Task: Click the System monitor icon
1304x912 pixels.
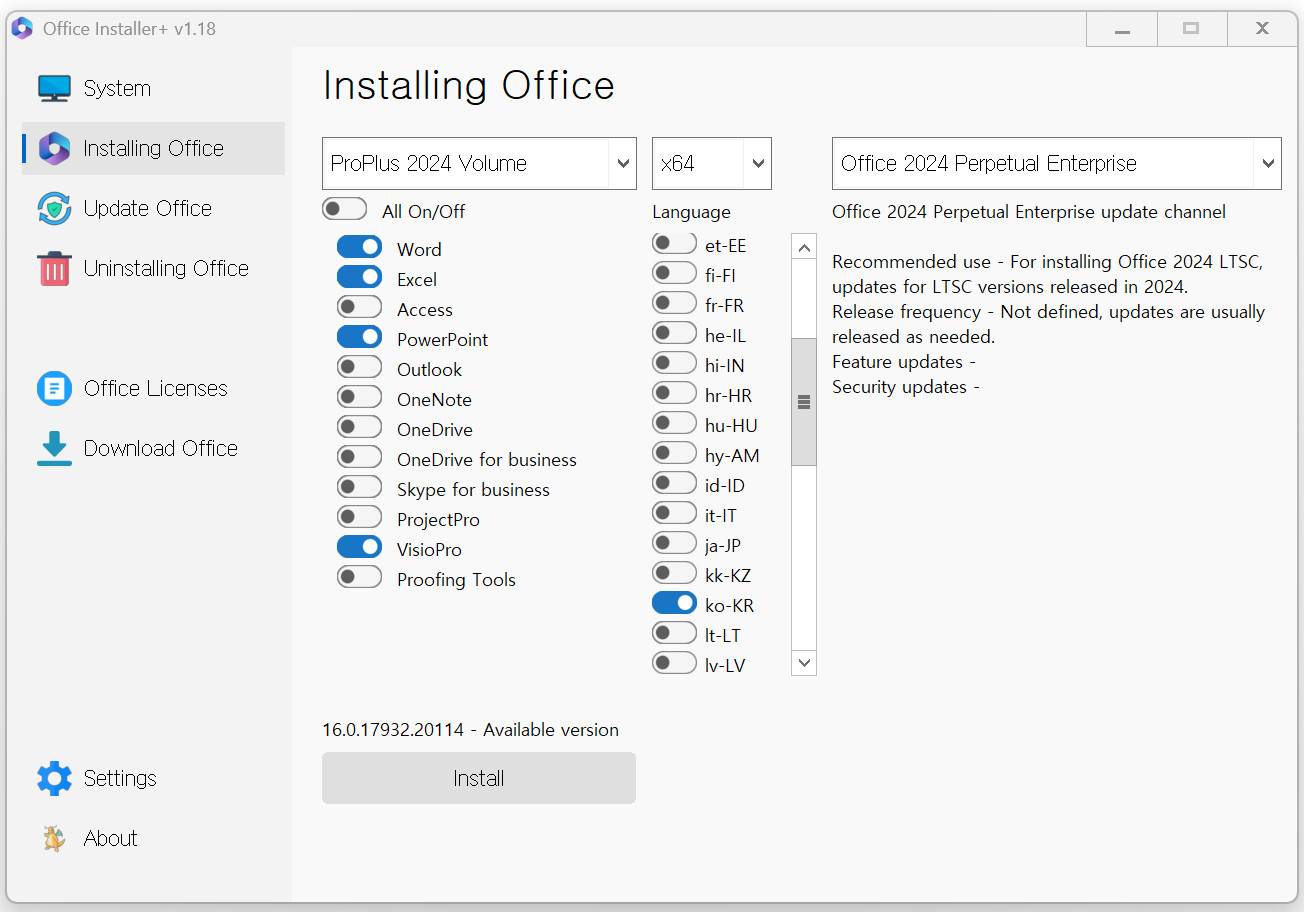Action: pyautogui.click(x=54, y=88)
